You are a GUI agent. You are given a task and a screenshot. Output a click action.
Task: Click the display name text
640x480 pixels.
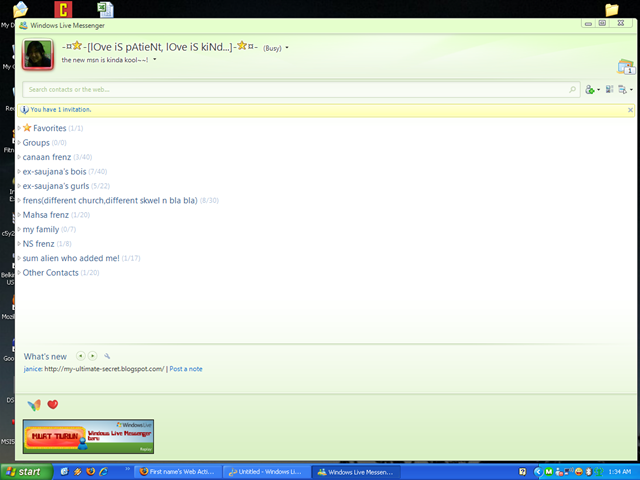[160, 47]
